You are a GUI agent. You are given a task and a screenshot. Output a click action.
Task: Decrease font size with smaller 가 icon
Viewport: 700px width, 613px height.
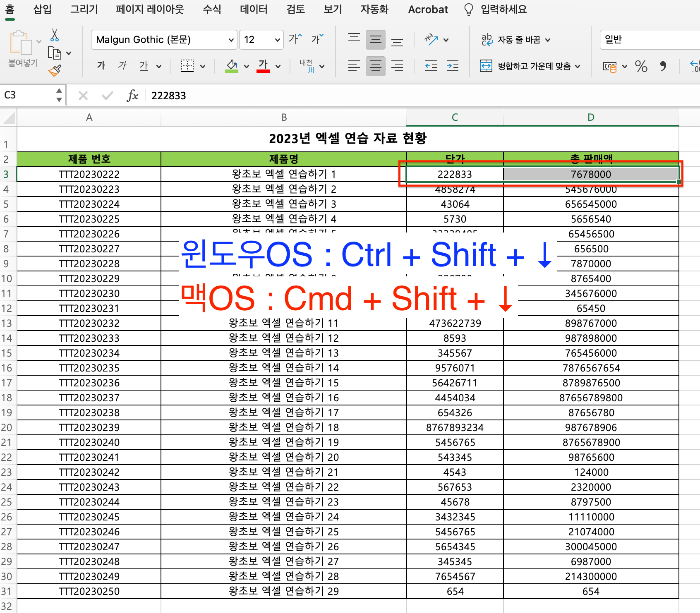tap(317, 39)
